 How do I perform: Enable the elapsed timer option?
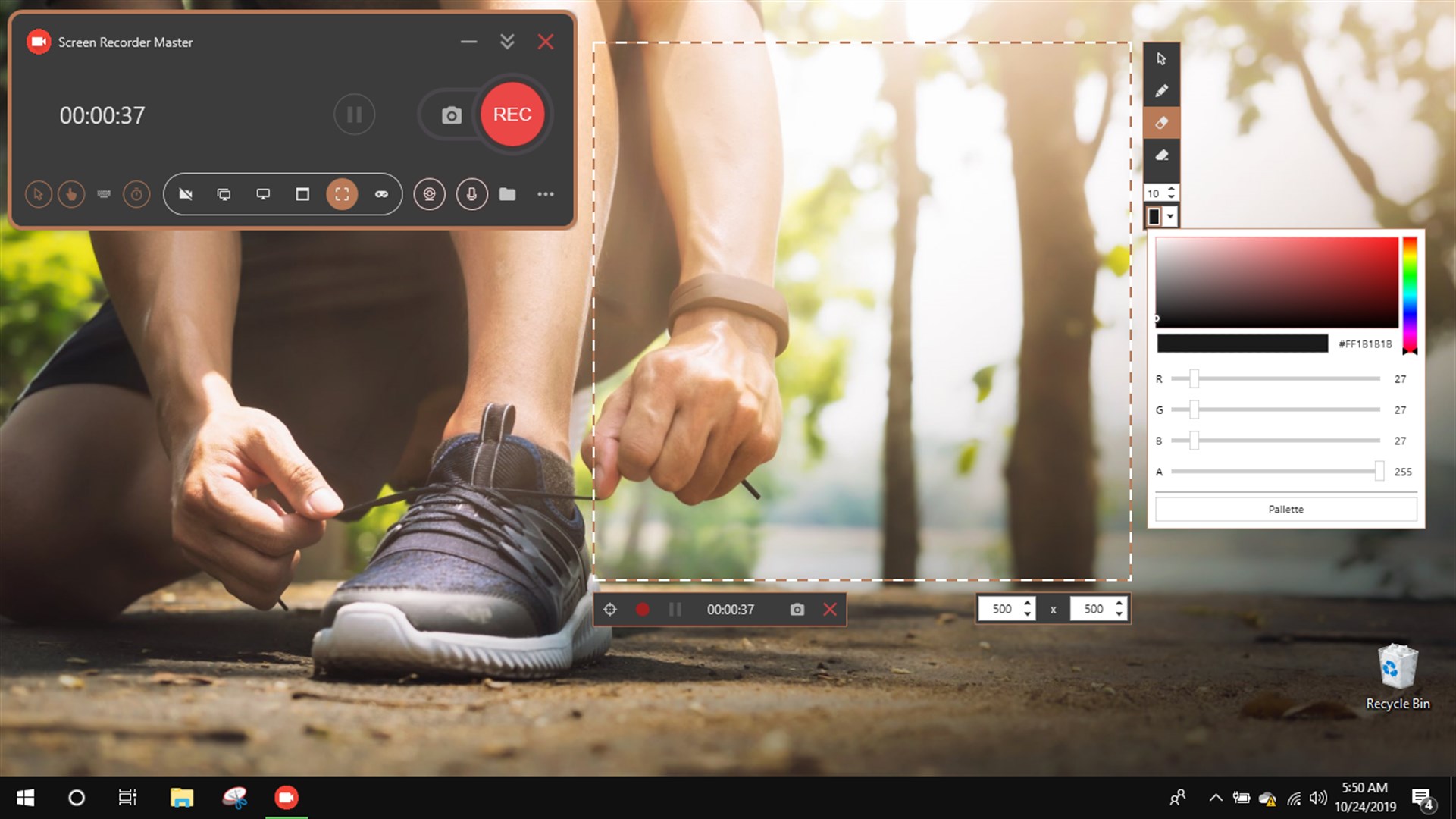point(136,194)
